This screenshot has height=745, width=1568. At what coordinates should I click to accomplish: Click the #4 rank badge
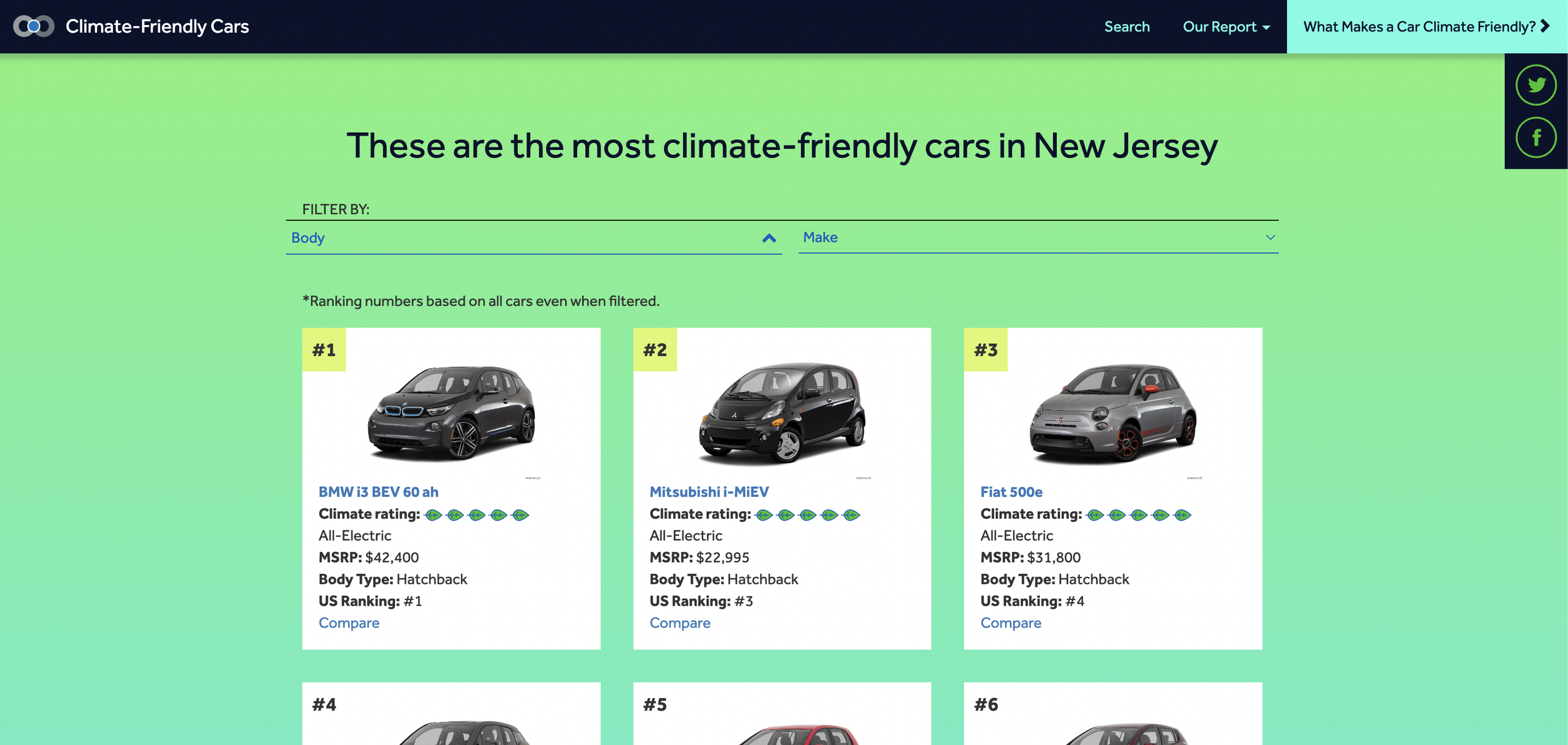(324, 704)
